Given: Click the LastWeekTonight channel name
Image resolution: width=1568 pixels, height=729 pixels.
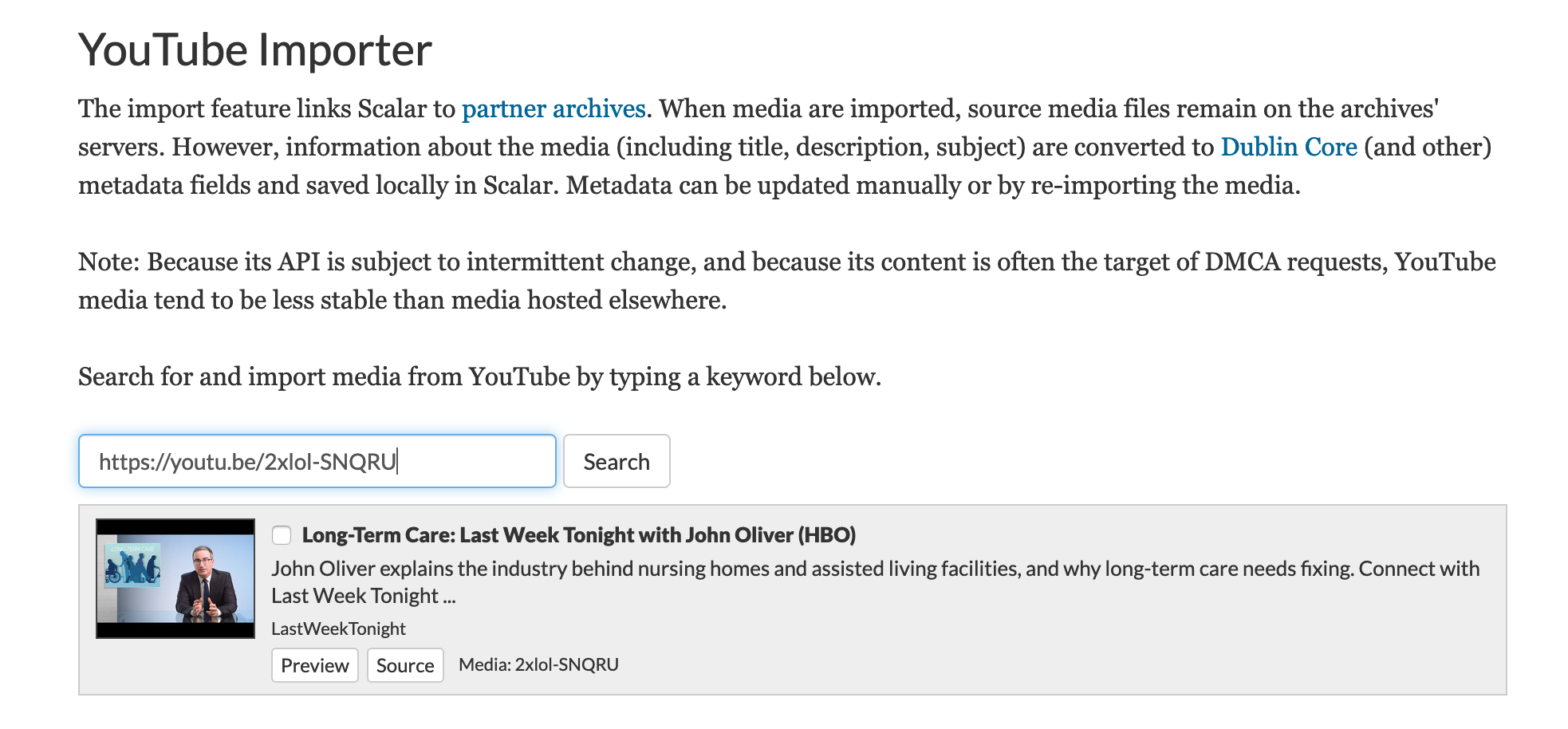Looking at the screenshot, I should tap(338, 629).
